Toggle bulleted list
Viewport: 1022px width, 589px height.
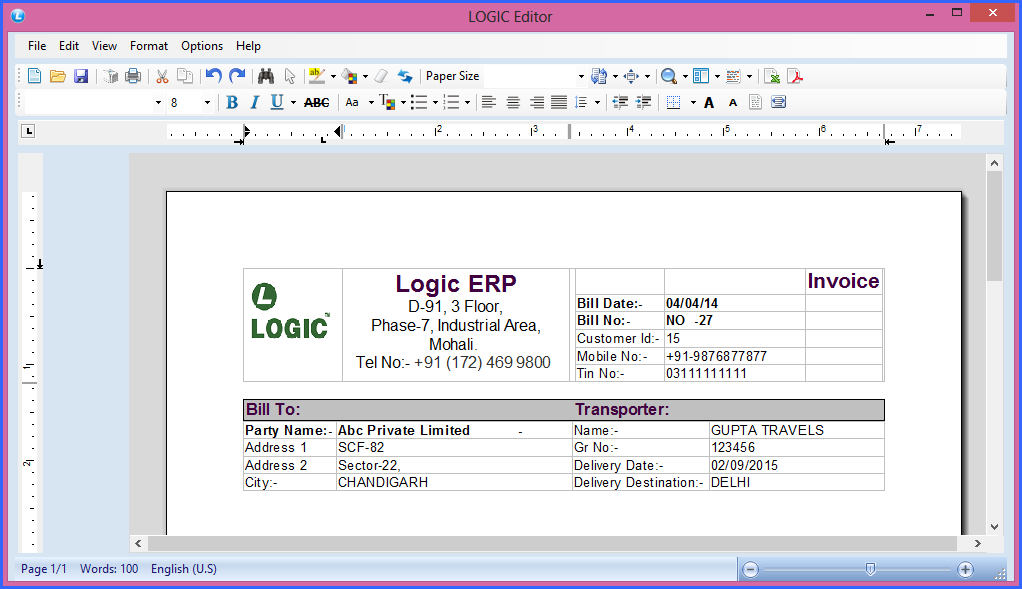click(419, 102)
